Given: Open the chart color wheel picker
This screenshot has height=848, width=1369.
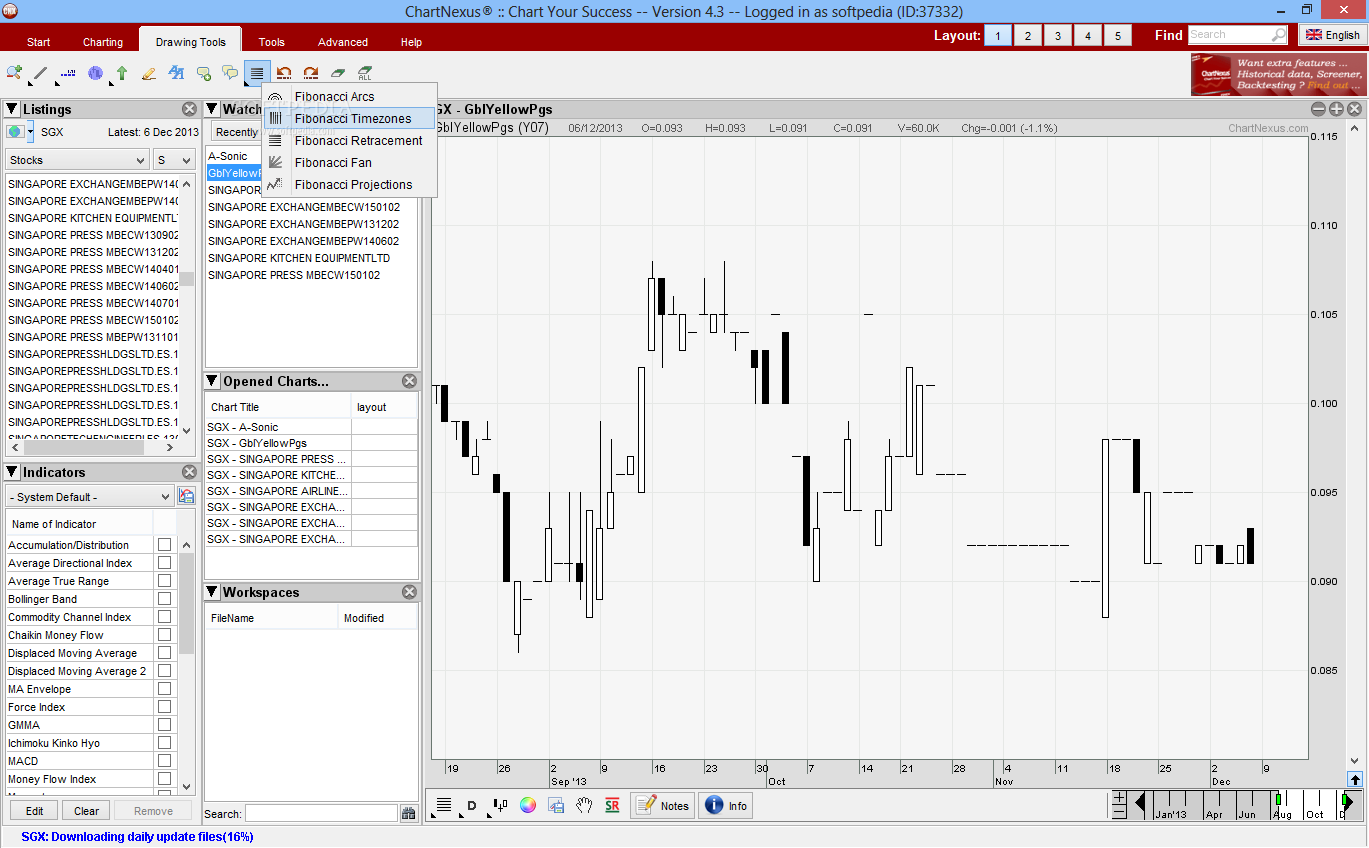Looking at the screenshot, I should point(528,806).
